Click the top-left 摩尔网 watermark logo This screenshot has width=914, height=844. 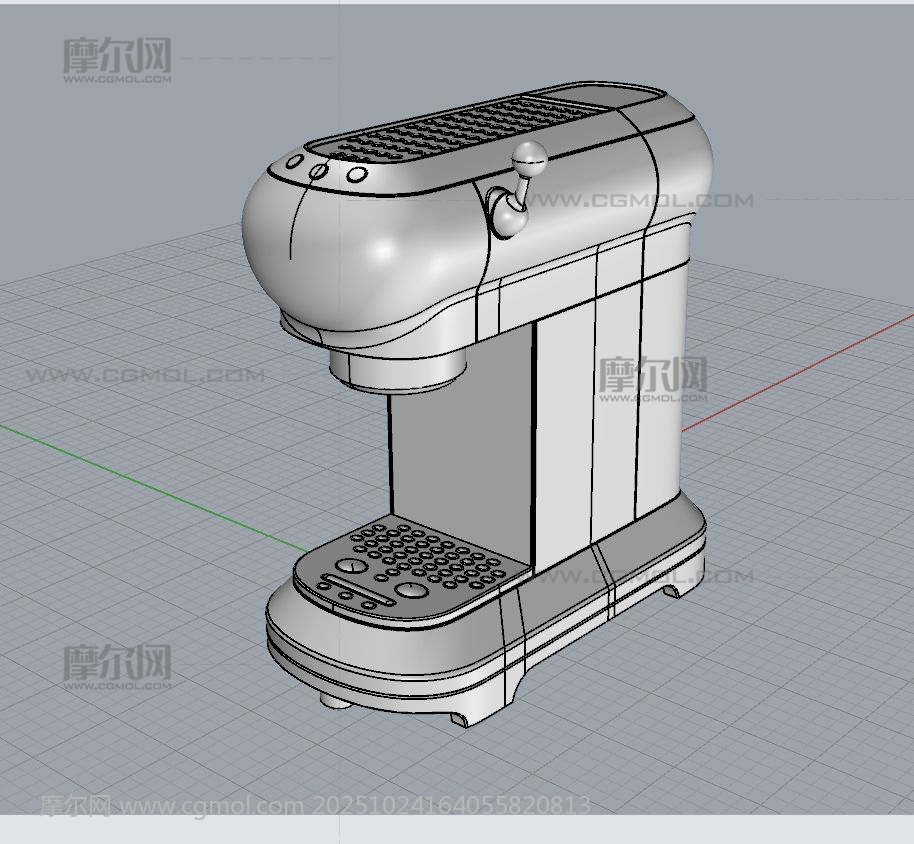pos(117,58)
